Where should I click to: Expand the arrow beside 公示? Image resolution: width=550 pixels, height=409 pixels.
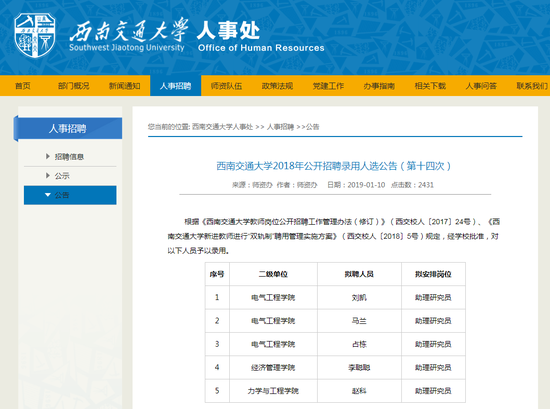[48, 175]
